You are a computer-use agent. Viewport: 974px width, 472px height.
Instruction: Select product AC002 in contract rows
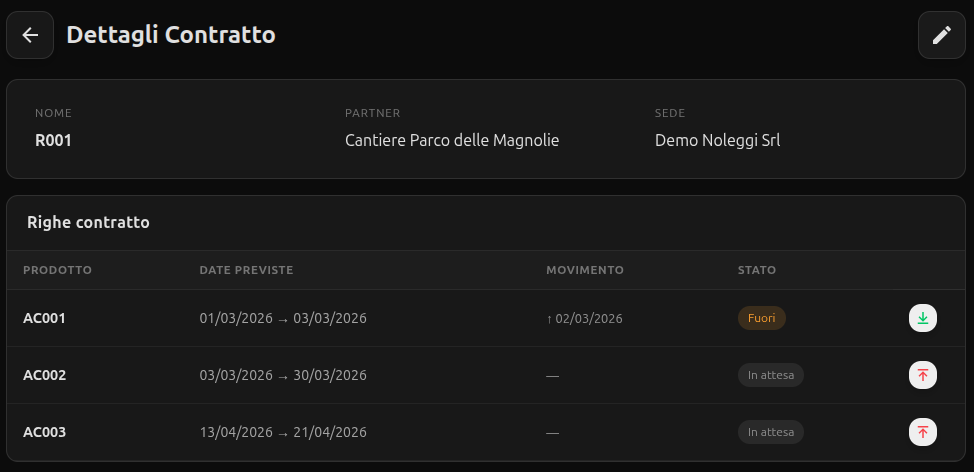pyautogui.click(x=44, y=375)
